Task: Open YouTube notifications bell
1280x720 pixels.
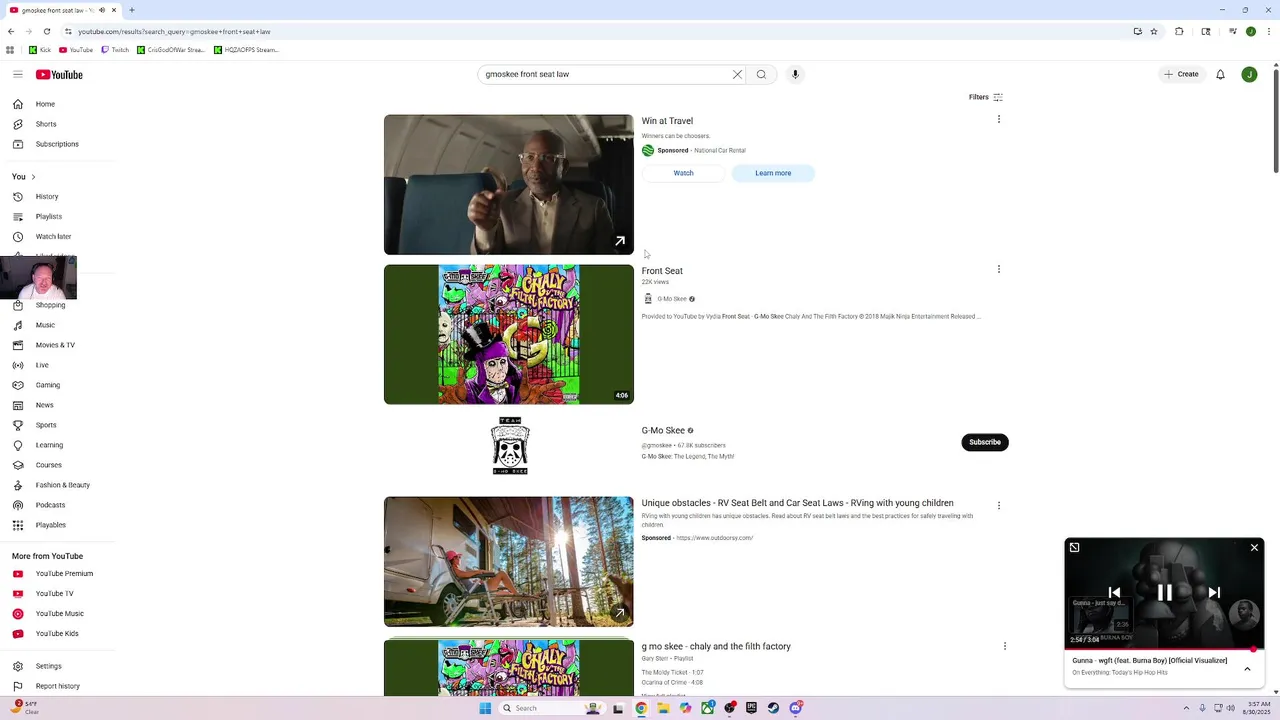Action: [1220, 74]
